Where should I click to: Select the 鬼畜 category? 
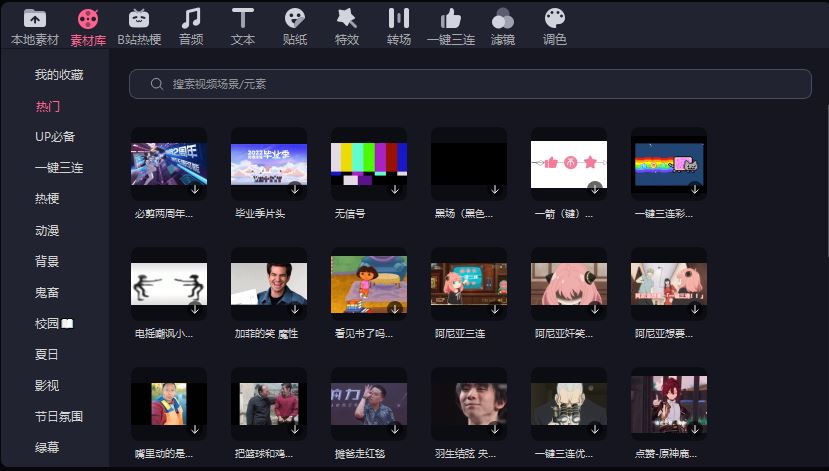(x=47, y=292)
